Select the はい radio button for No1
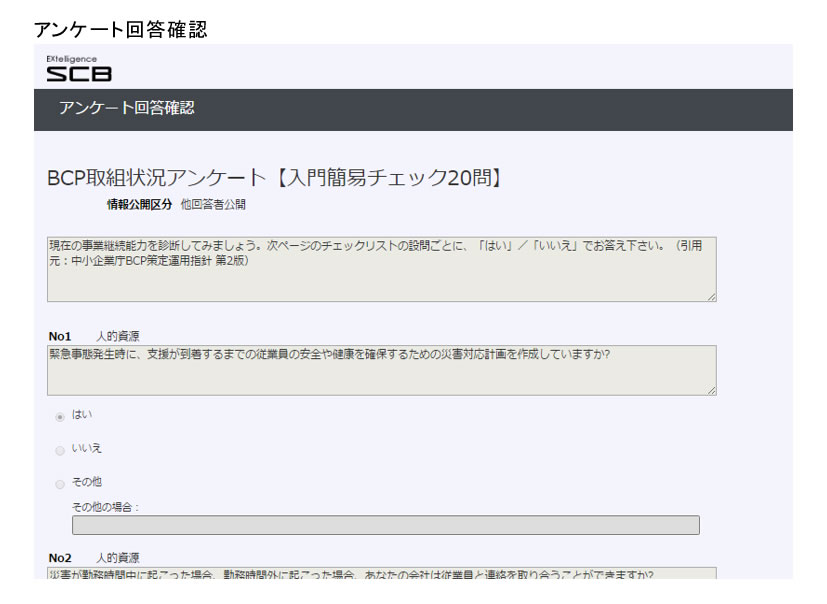This screenshot has width=827, height=604. coord(60,417)
